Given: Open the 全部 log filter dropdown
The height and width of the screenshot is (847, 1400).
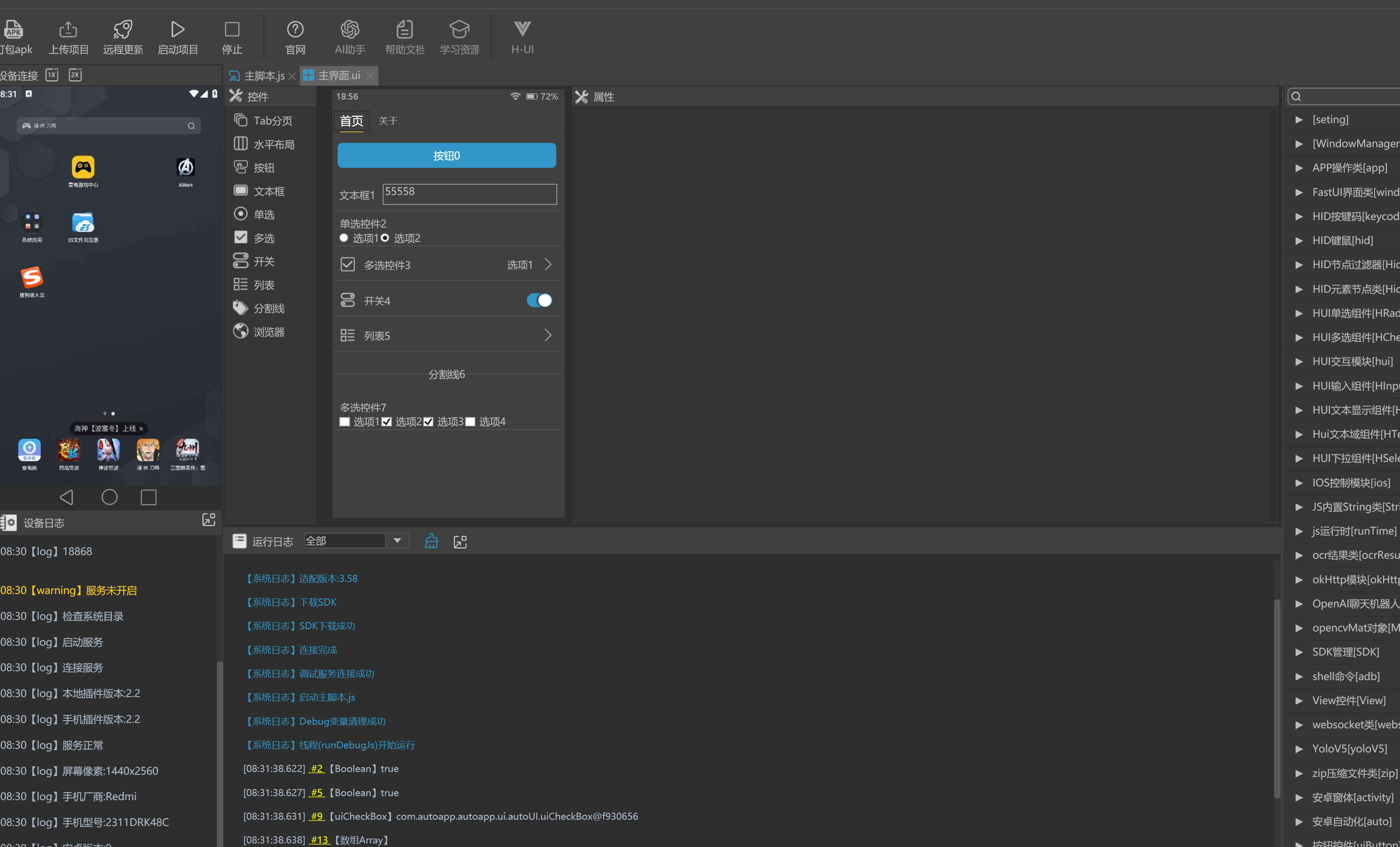Looking at the screenshot, I should pos(397,540).
